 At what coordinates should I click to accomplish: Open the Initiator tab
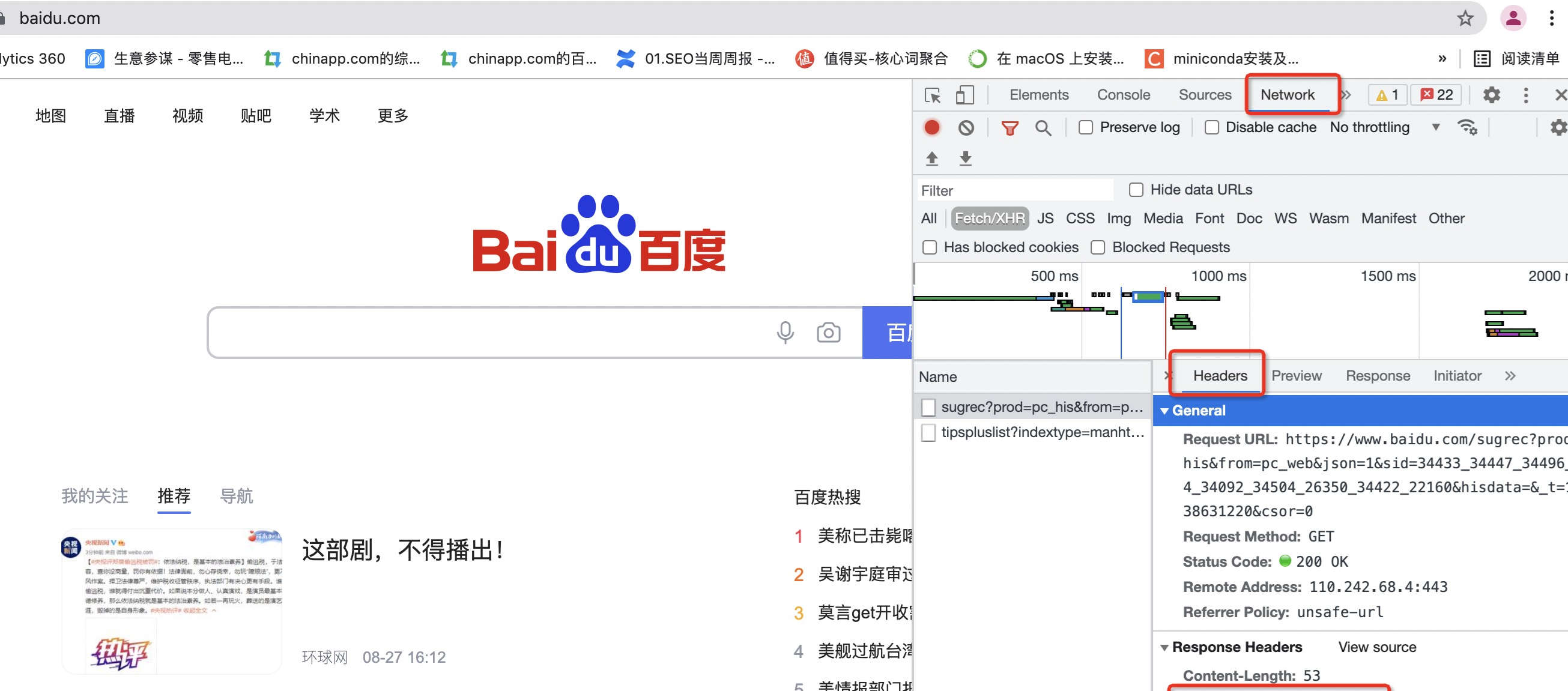[1457, 376]
